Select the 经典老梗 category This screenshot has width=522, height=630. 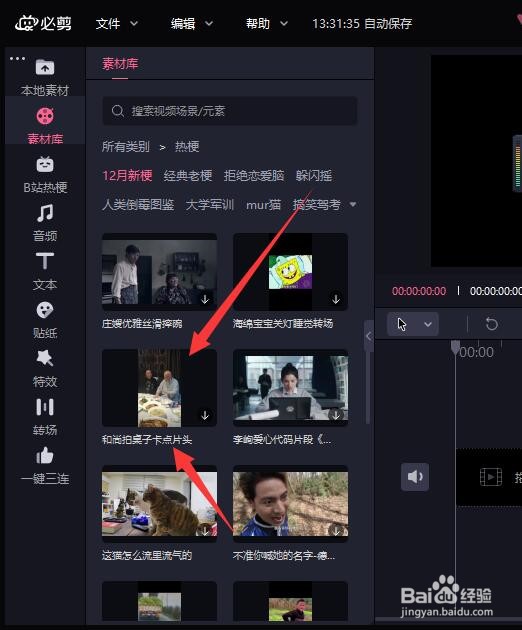tap(188, 176)
